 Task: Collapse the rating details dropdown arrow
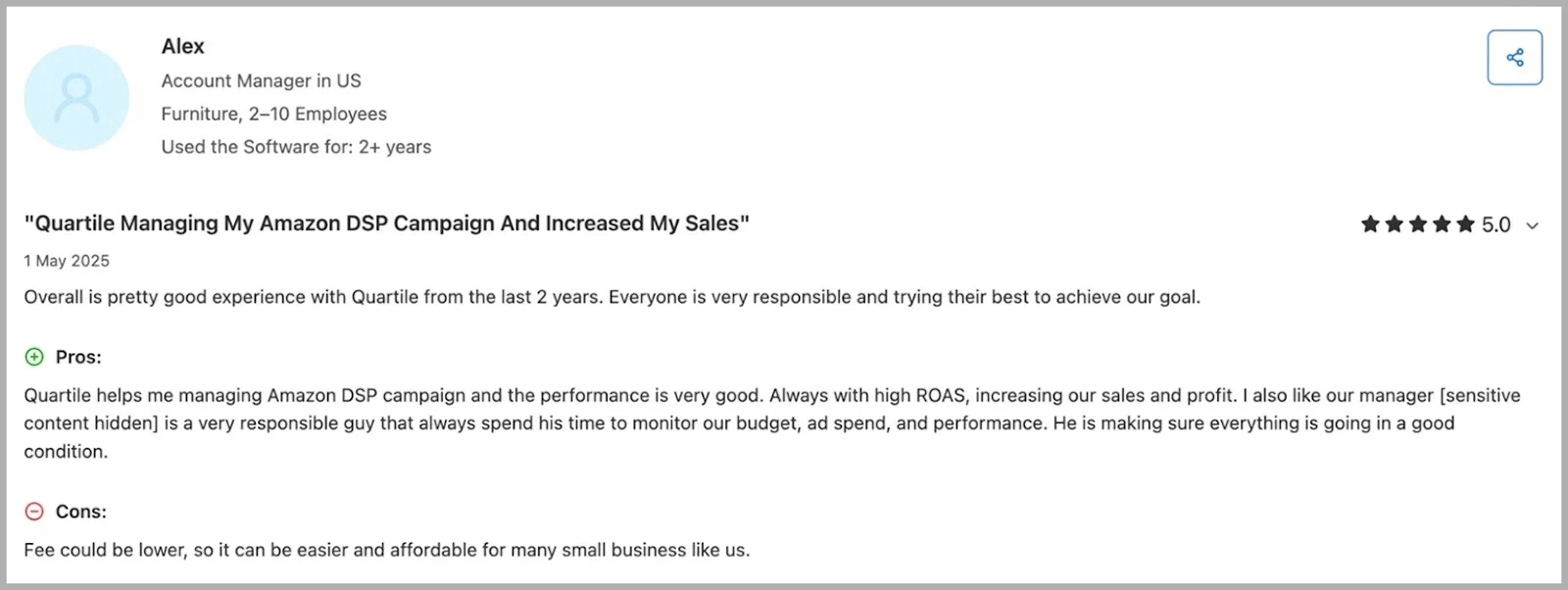(x=1532, y=225)
